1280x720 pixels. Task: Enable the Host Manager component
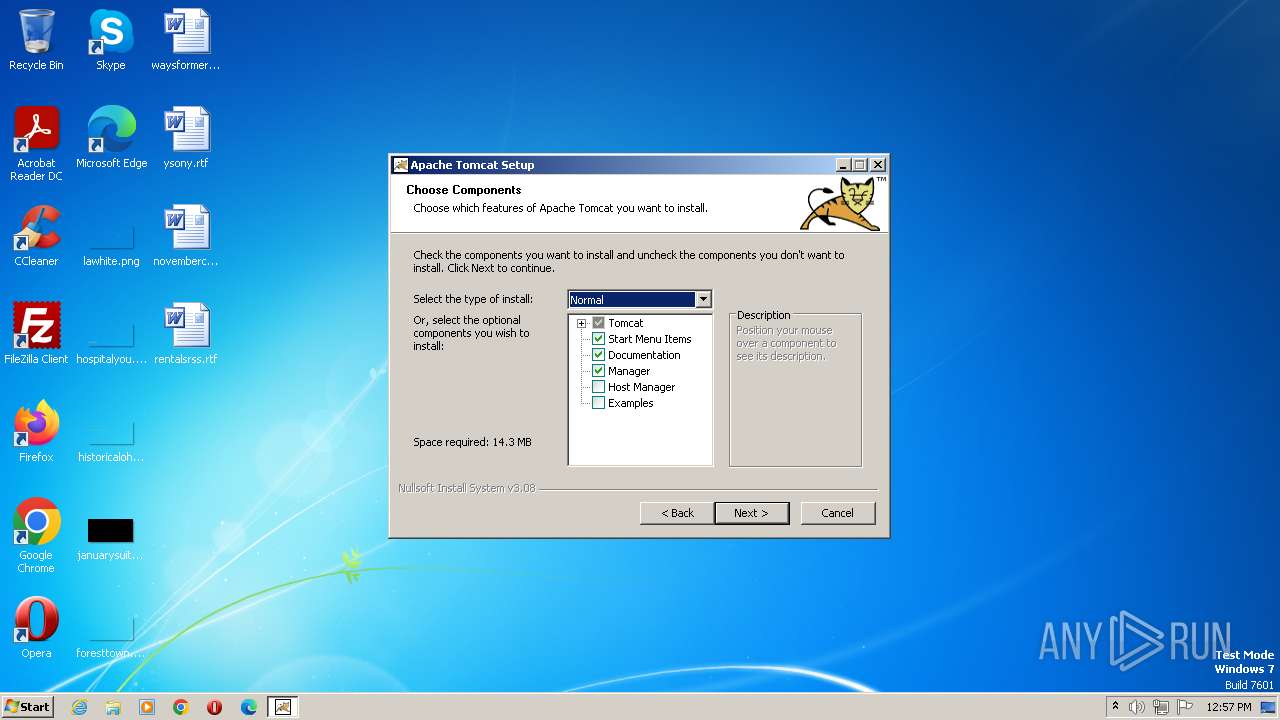tap(599, 387)
